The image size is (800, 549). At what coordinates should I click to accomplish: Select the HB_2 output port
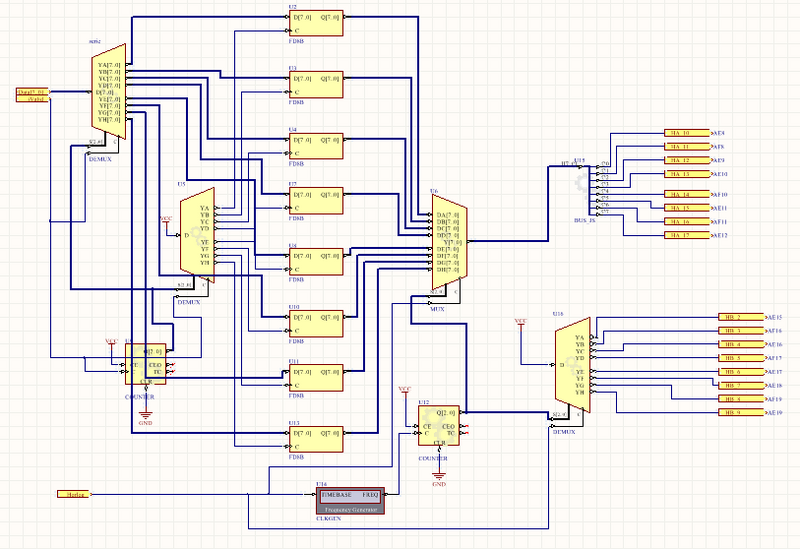point(739,317)
